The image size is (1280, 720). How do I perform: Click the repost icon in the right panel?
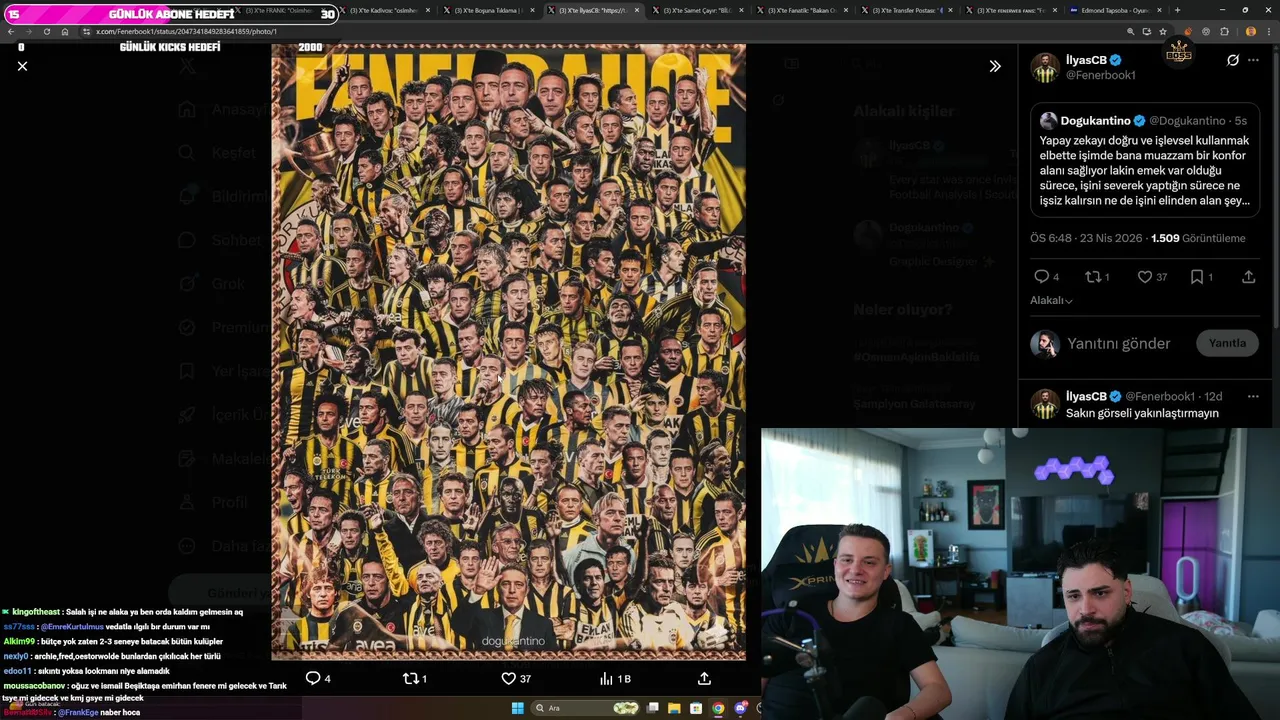(x=1093, y=277)
